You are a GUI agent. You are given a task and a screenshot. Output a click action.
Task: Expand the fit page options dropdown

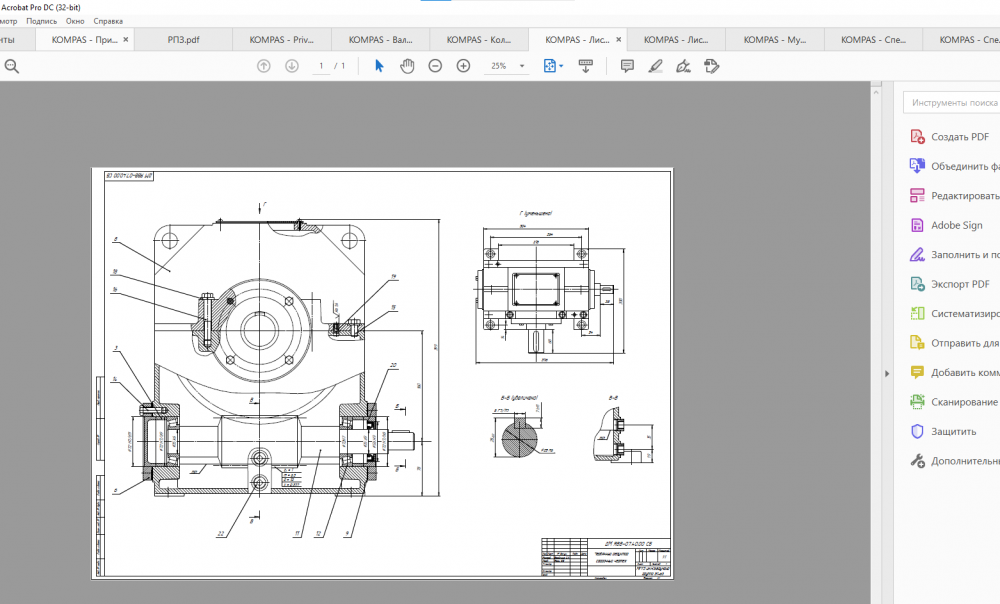(561, 66)
